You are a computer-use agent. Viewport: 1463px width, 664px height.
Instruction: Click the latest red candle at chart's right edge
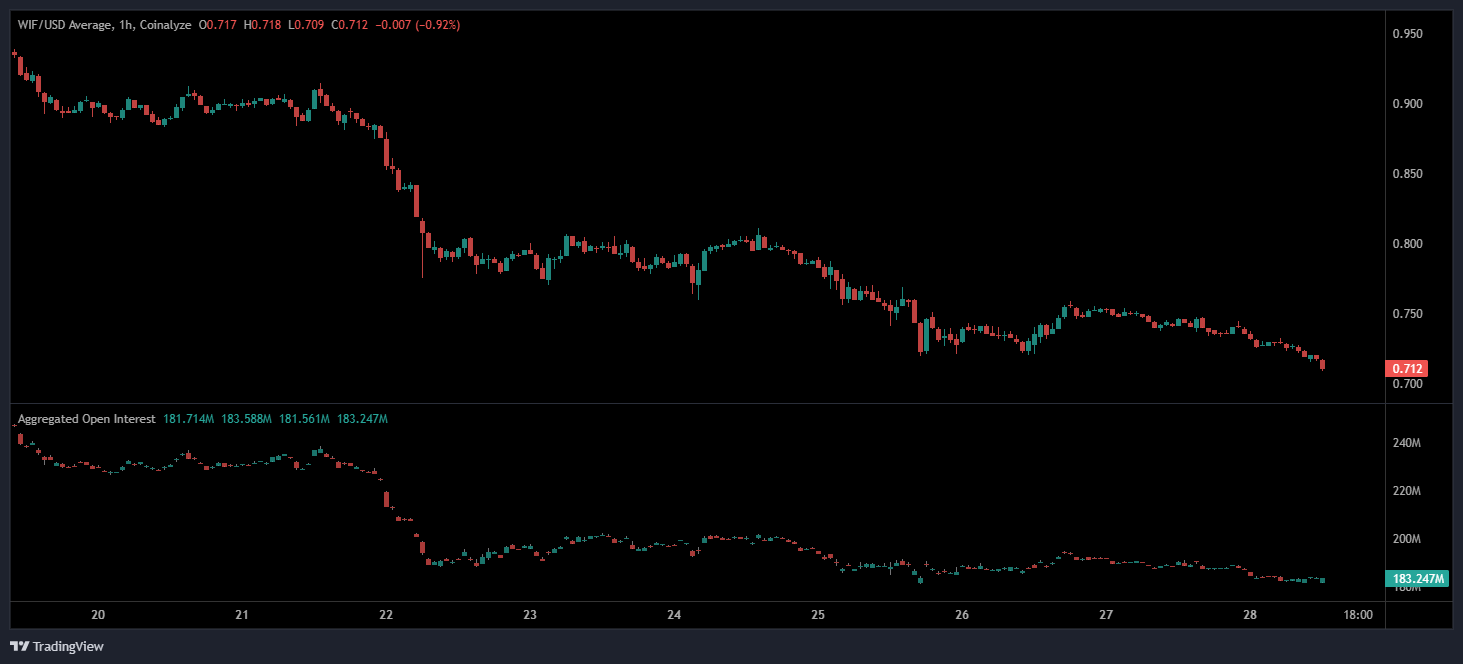pos(1323,365)
